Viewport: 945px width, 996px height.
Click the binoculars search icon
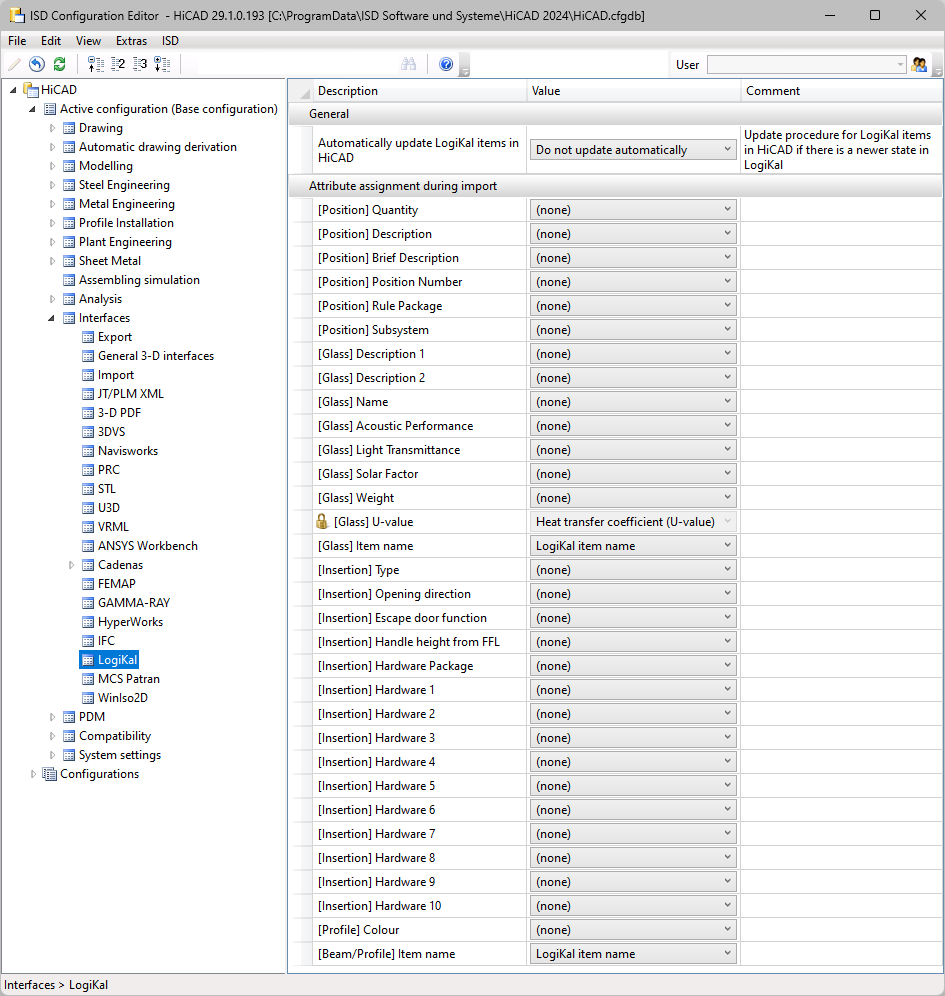tap(408, 64)
